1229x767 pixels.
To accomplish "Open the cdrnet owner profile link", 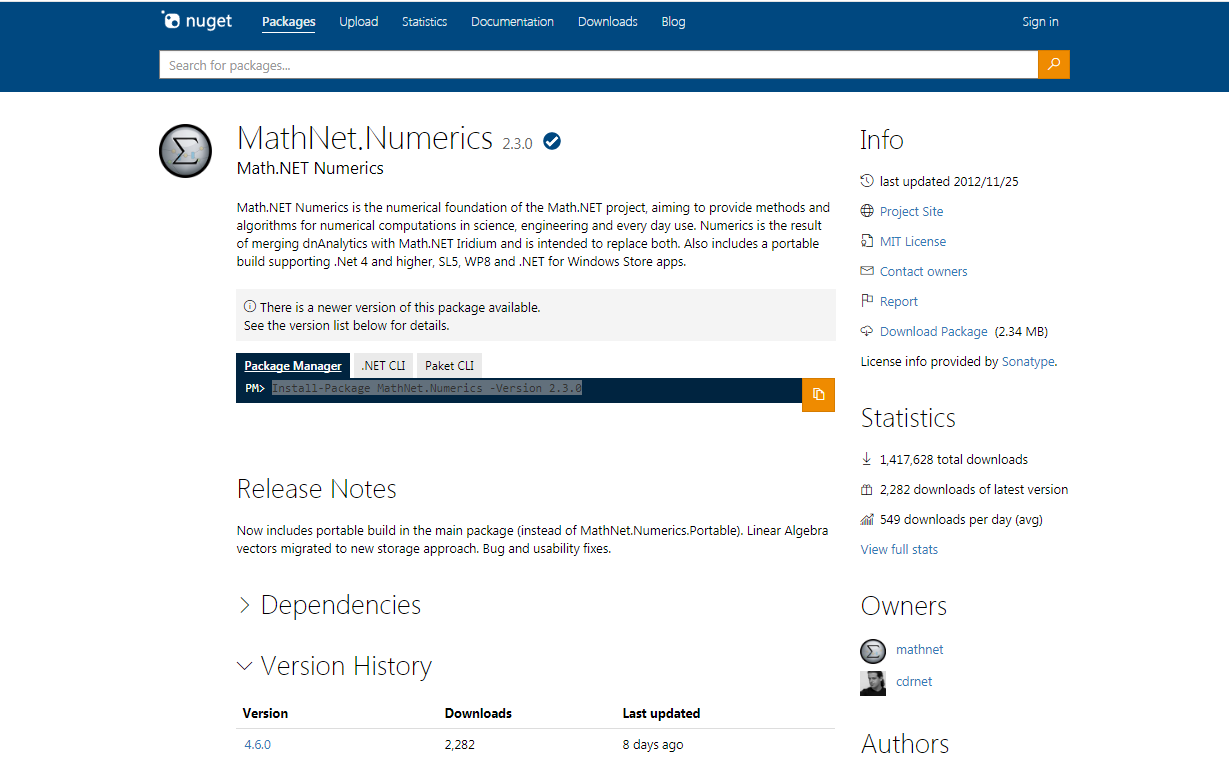I will [914, 682].
